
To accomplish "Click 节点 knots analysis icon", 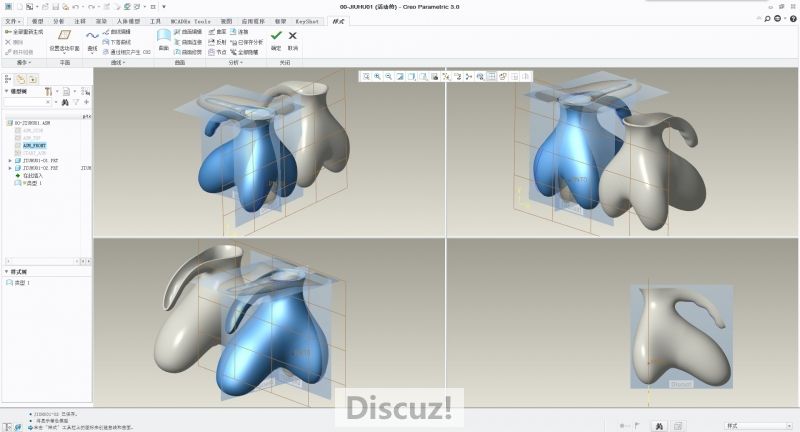I will [217, 52].
